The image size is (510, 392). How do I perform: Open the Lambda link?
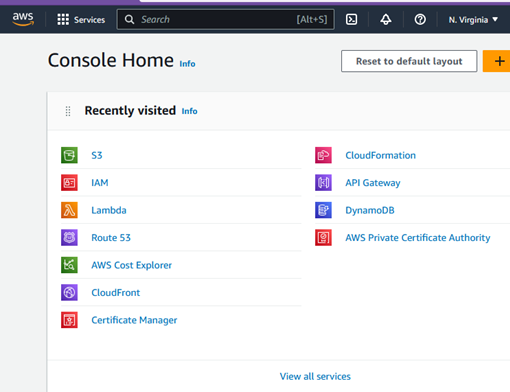click(109, 210)
